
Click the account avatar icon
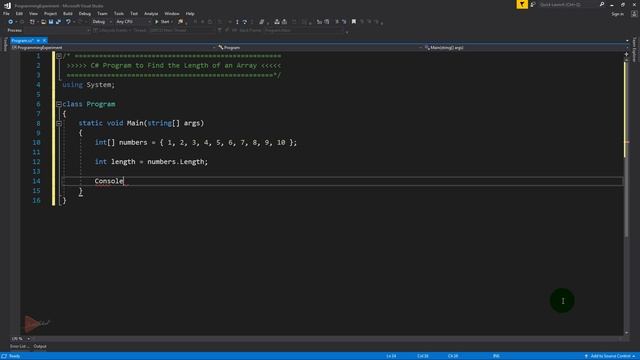click(x=634, y=14)
